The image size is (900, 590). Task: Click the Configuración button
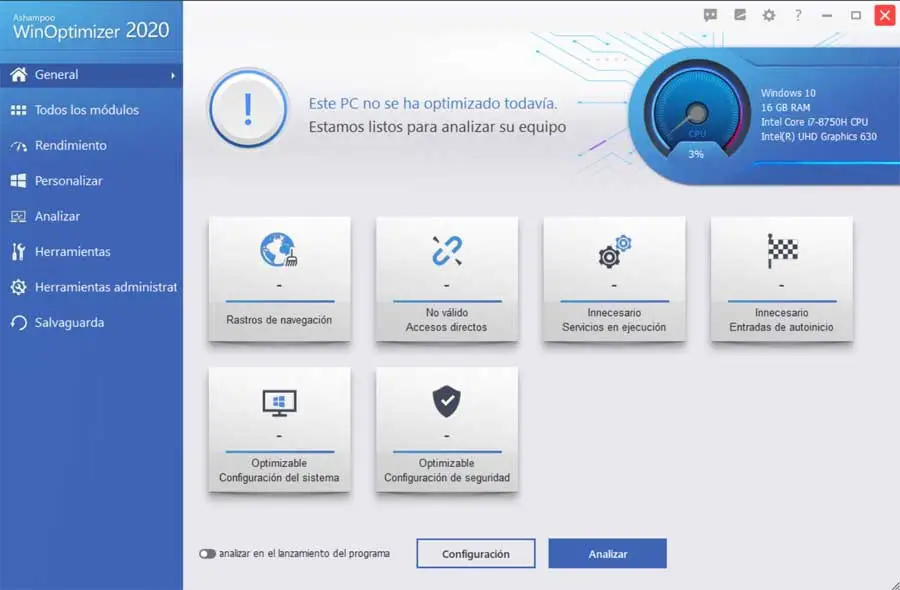[476, 554]
